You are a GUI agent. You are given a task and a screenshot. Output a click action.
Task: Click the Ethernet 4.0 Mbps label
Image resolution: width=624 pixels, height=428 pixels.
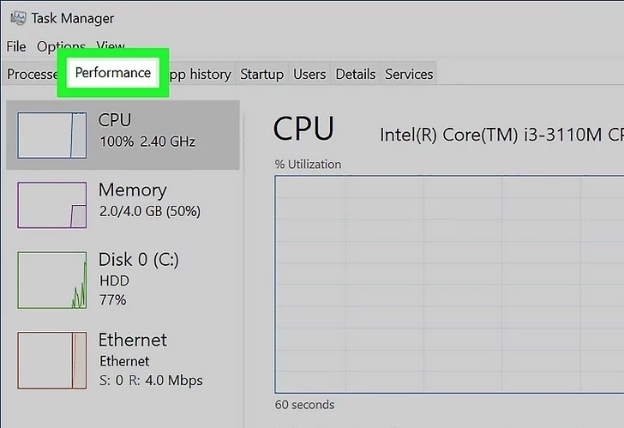(x=150, y=359)
